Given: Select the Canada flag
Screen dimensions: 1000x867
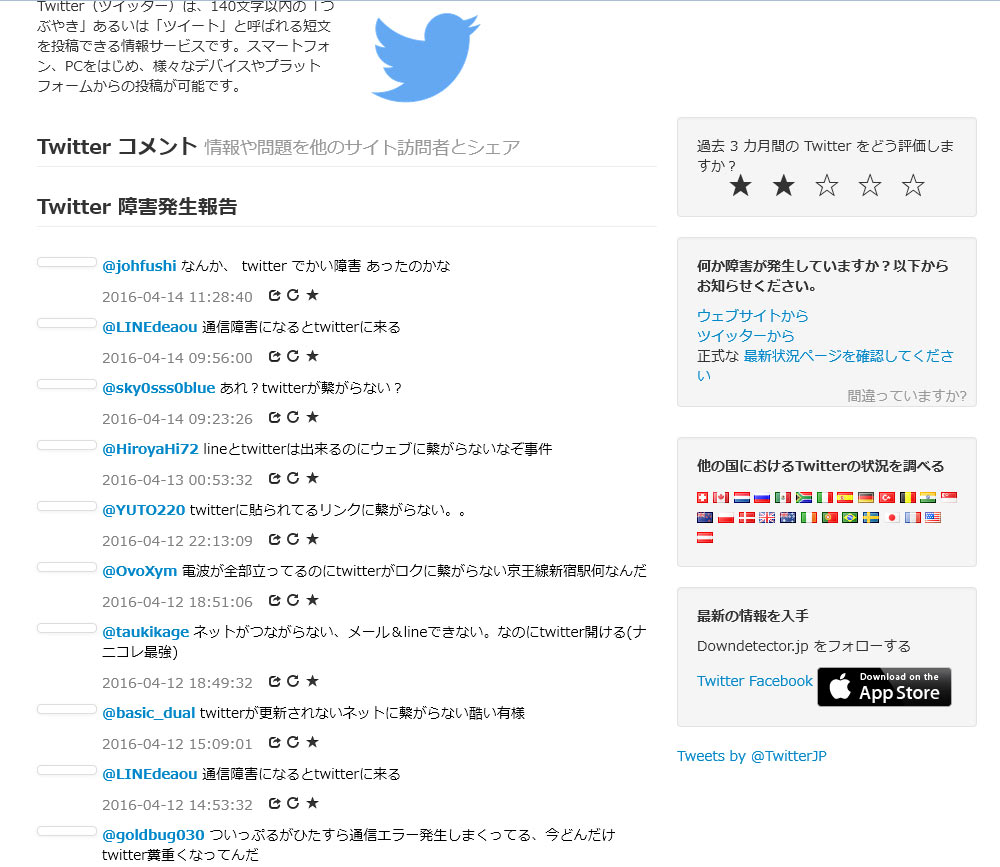Looking at the screenshot, I should (721, 498).
